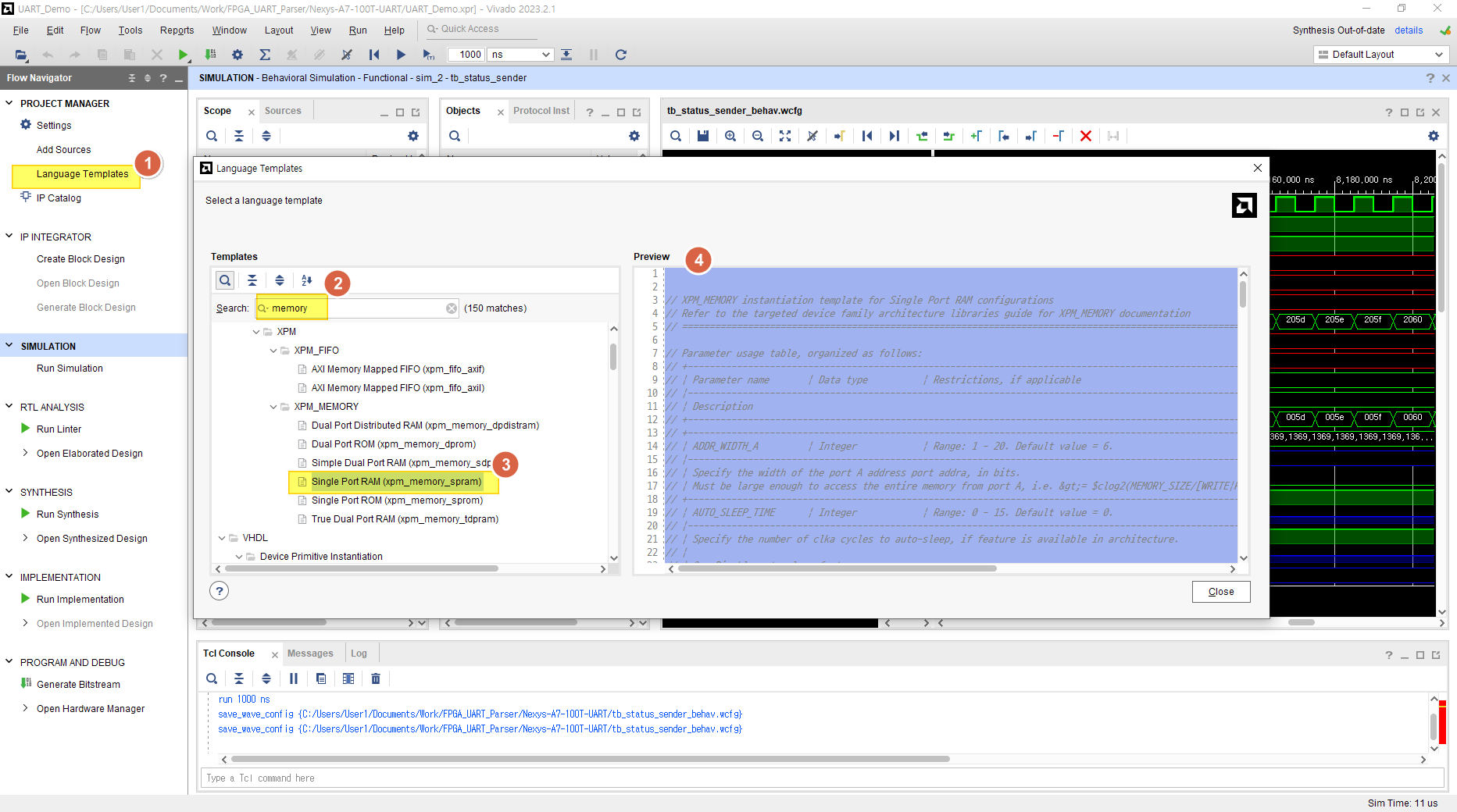Collapse the XPM folder node
The width and height of the screenshot is (1457, 812).
click(x=256, y=332)
